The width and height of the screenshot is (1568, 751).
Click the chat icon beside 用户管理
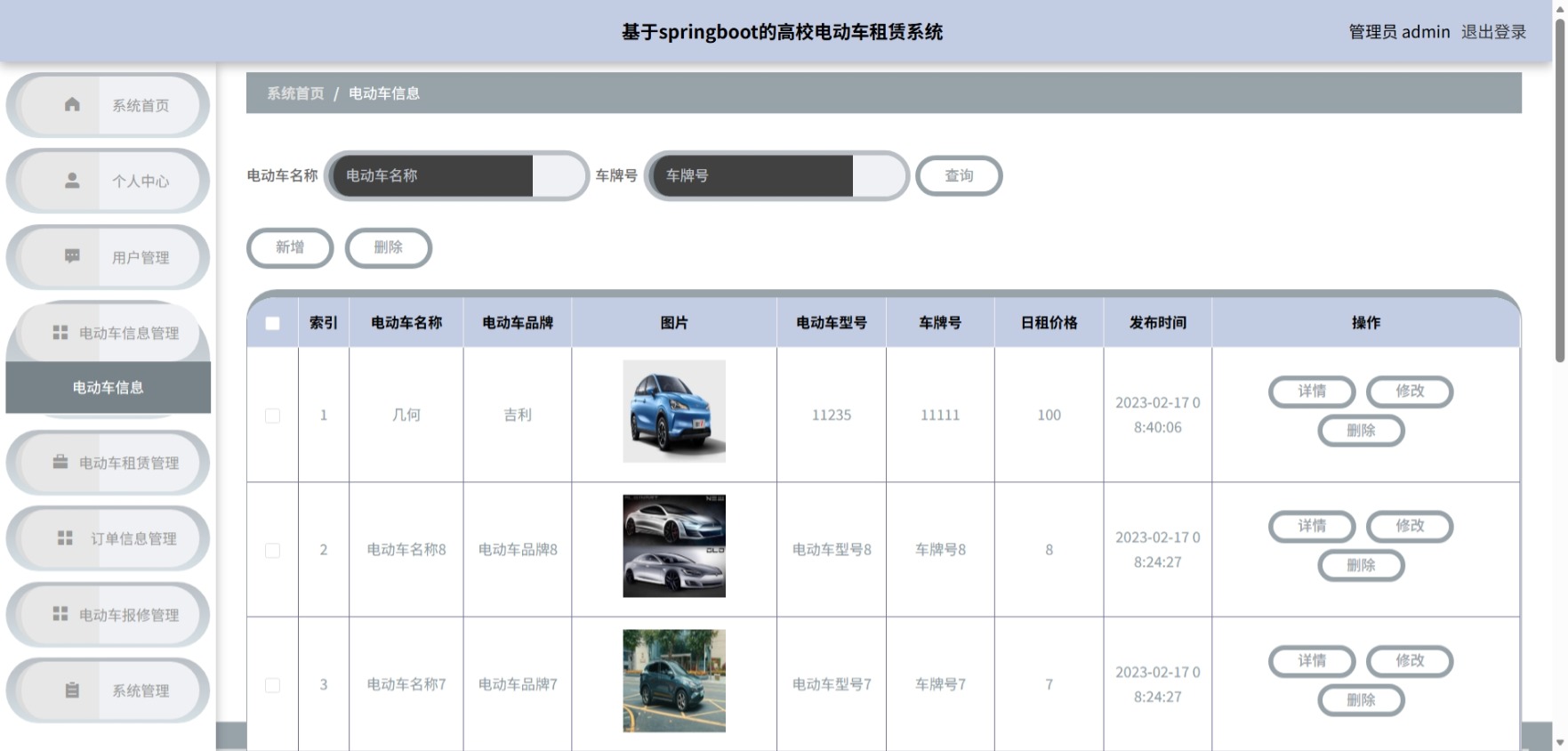[x=72, y=257]
